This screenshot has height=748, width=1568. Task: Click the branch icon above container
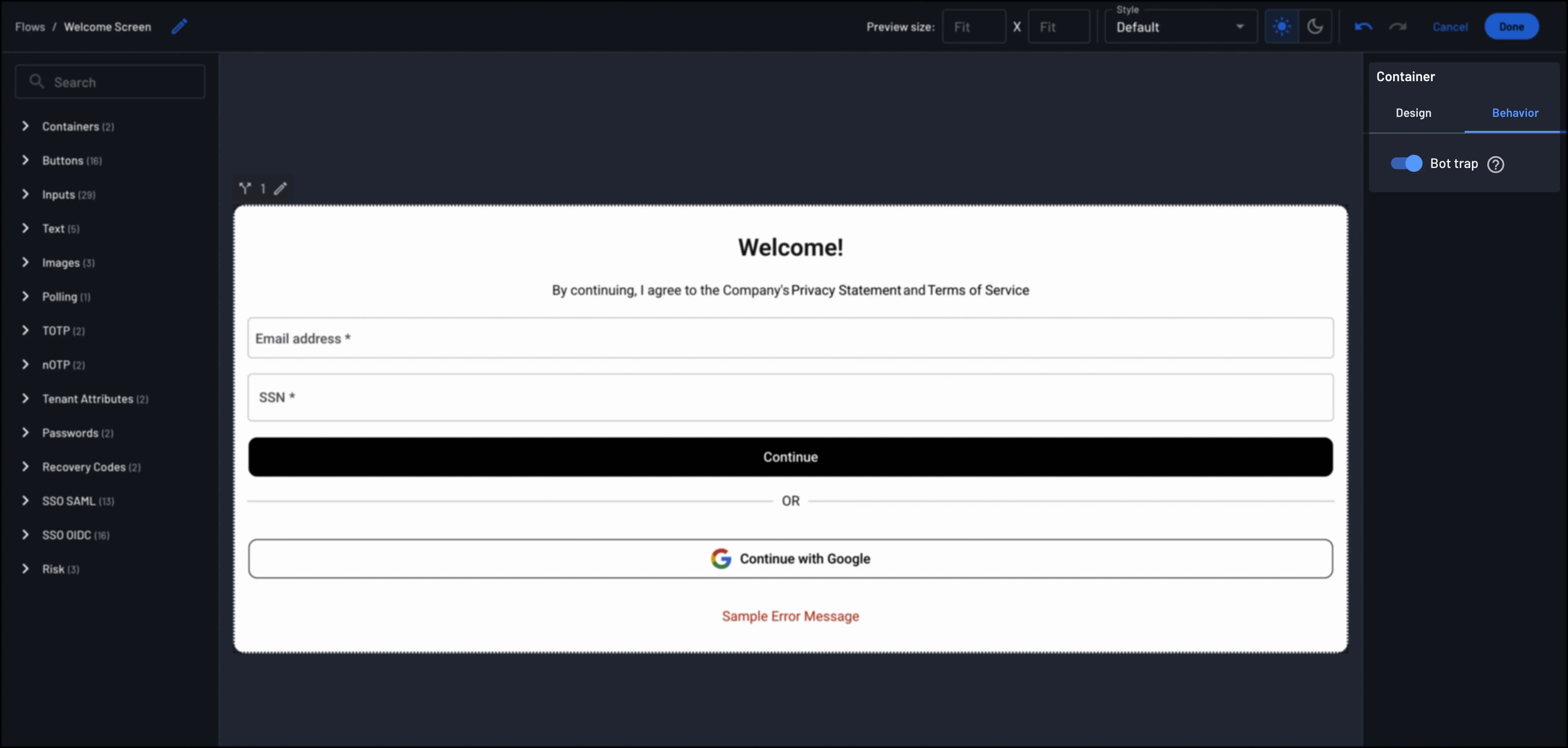[245, 189]
